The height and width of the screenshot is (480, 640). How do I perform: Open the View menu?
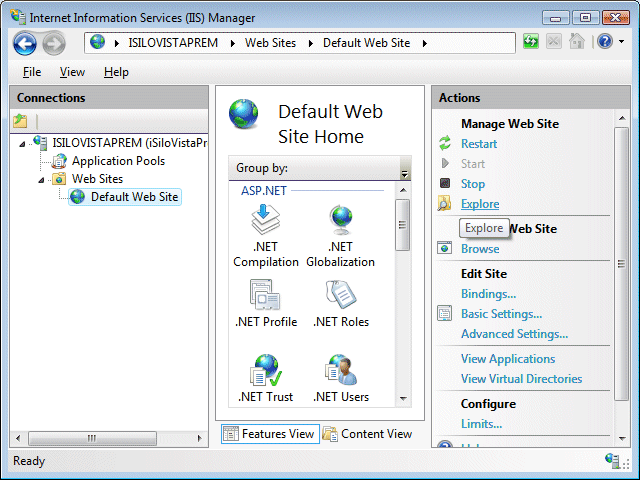coord(72,72)
